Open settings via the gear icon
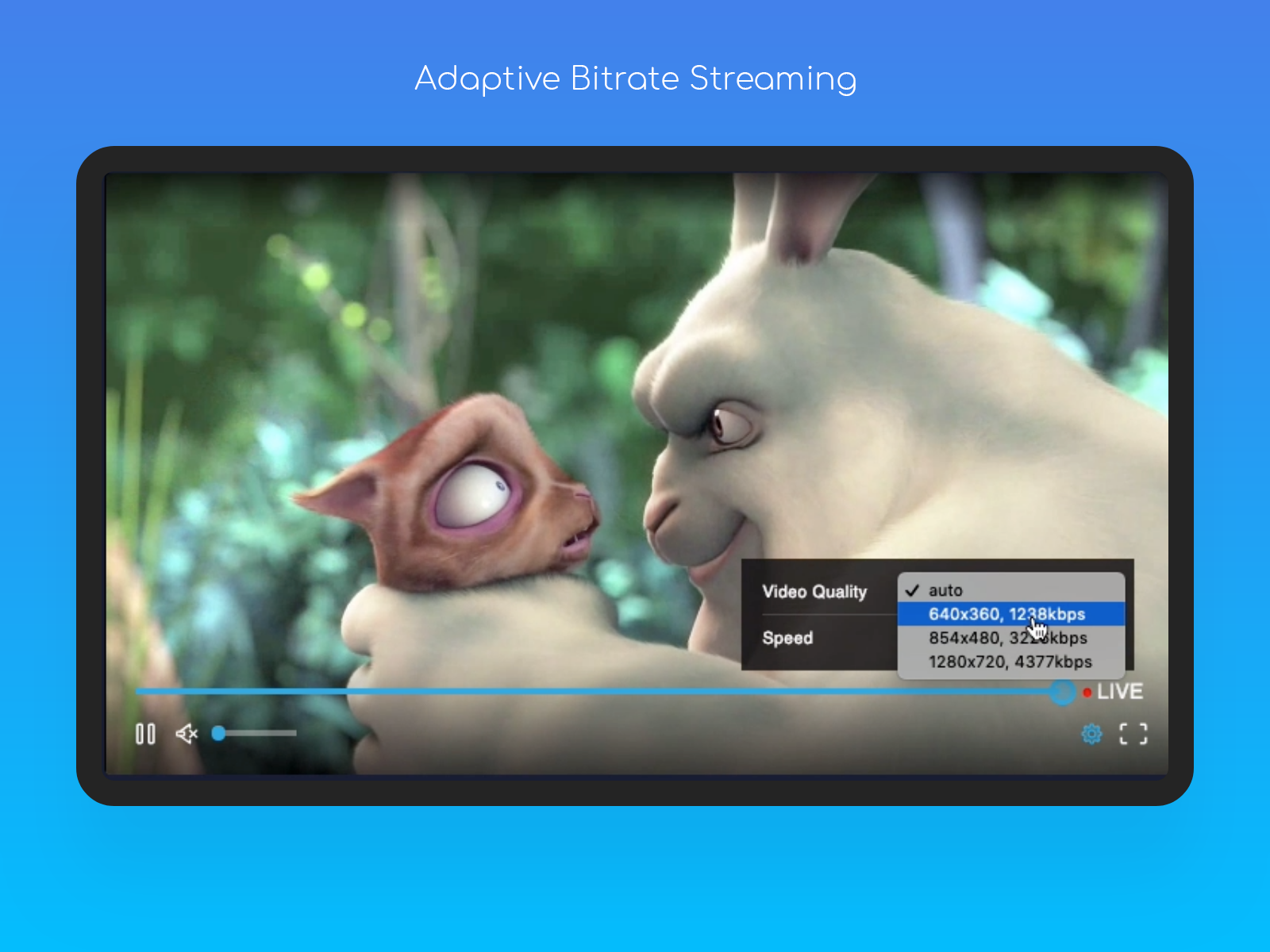Viewport: 1270px width, 952px height. pos(1092,734)
